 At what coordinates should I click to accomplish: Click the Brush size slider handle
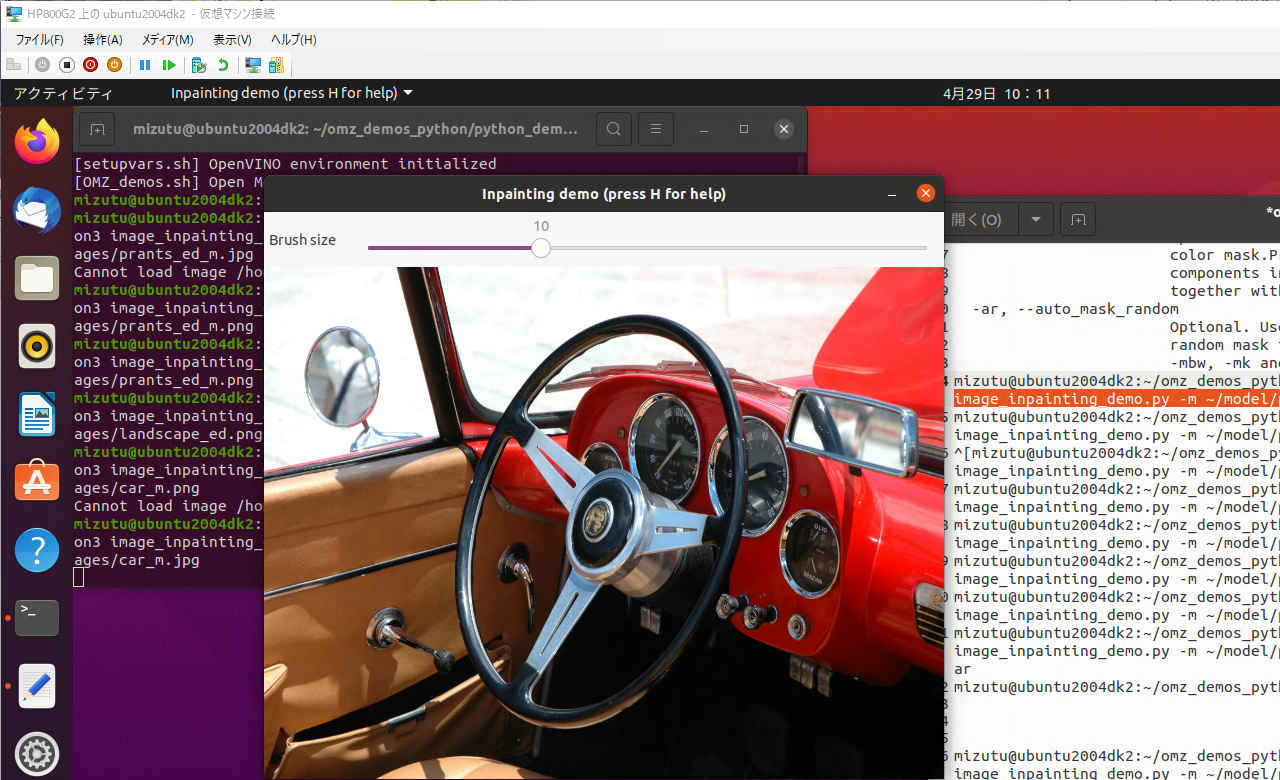(x=541, y=248)
